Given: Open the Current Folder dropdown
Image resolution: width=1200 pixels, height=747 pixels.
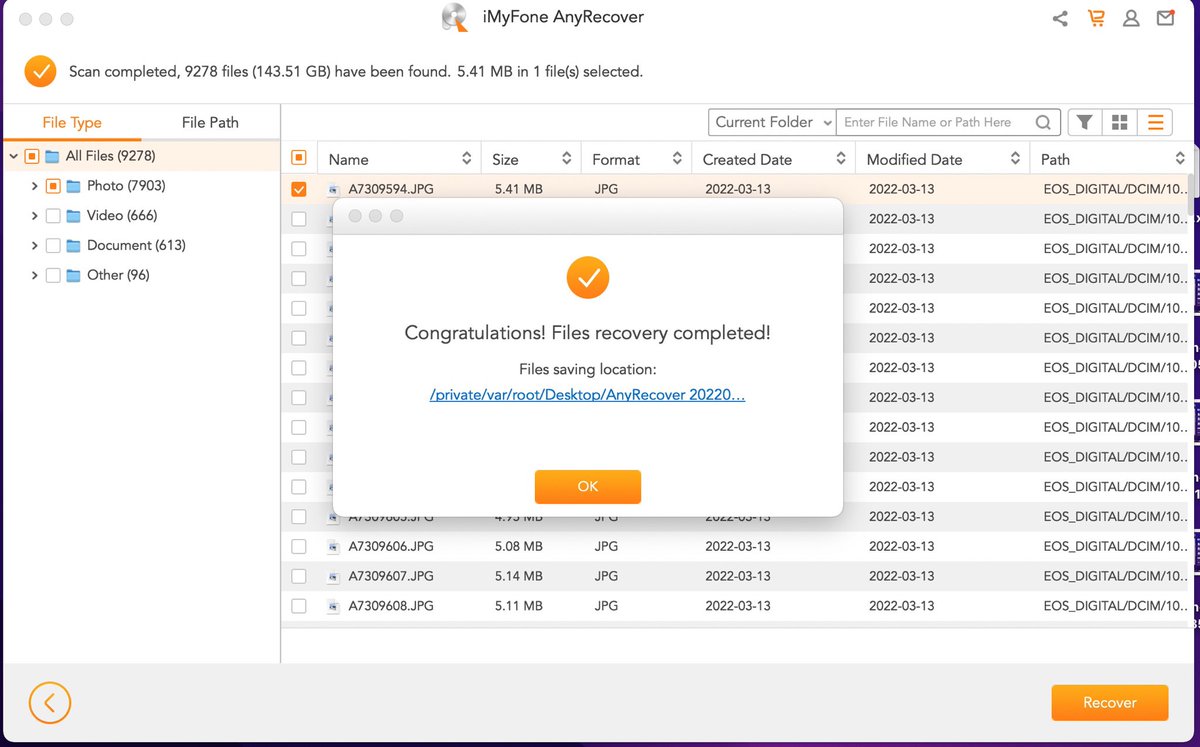Looking at the screenshot, I should pyautogui.click(x=772, y=122).
